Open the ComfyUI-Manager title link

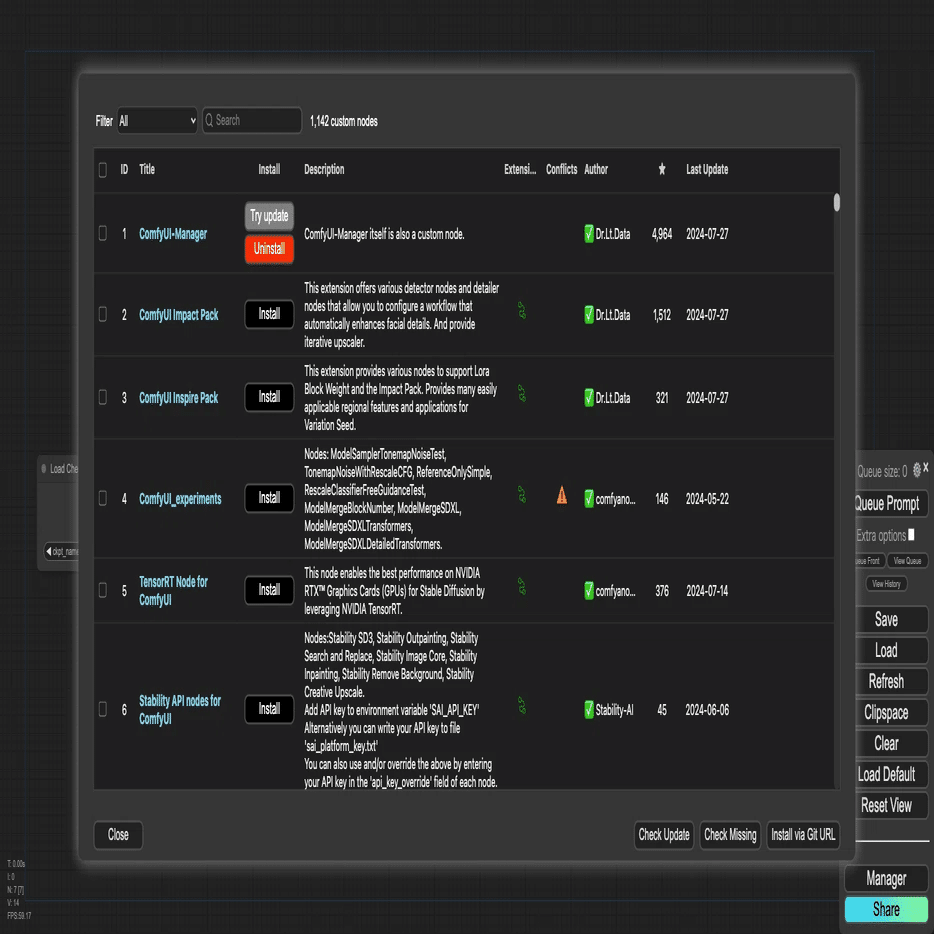[x=173, y=234]
